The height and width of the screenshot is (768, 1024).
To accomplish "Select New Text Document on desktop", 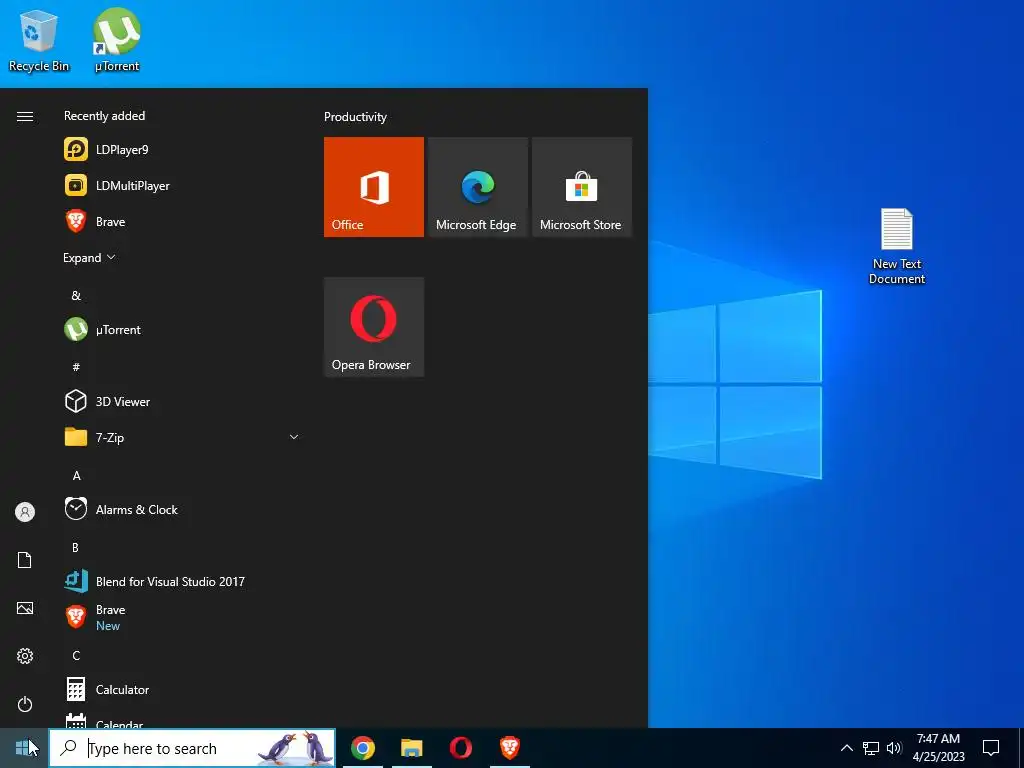I will click(896, 246).
